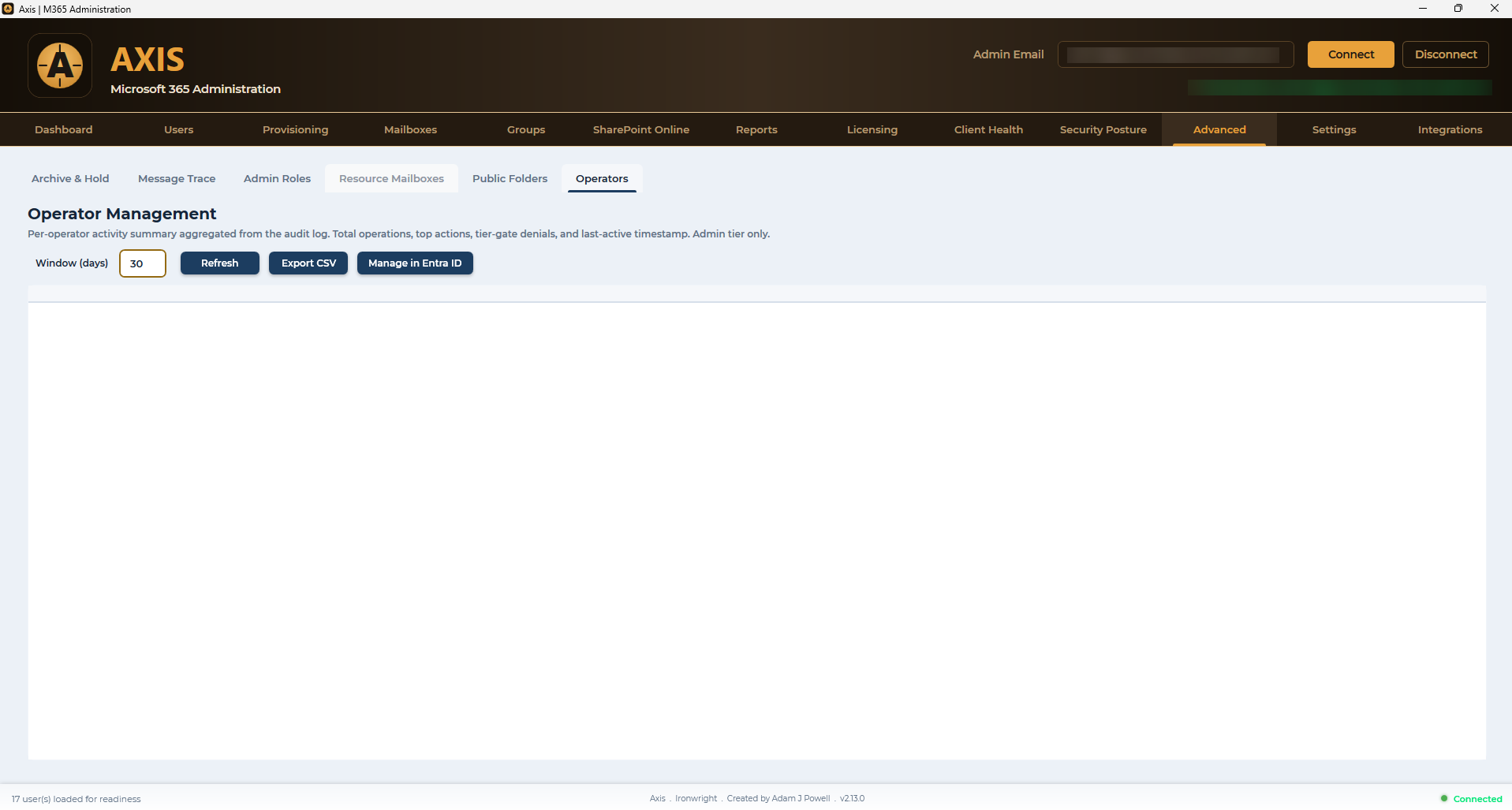This screenshot has height=810, width=1512.
Task: Go to the Integrations tab
Action: pos(1450,129)
